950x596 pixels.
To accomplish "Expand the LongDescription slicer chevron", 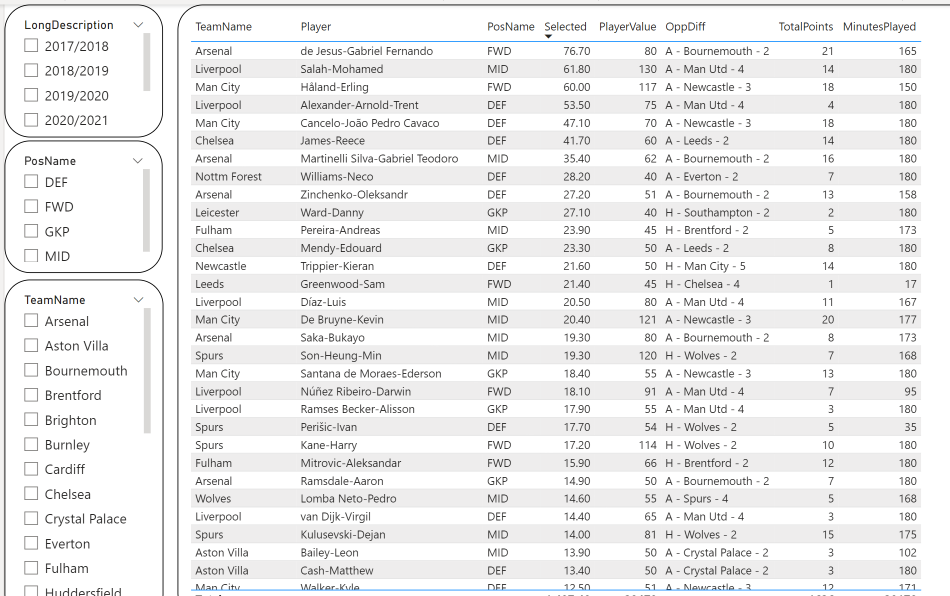I will 138,25.
